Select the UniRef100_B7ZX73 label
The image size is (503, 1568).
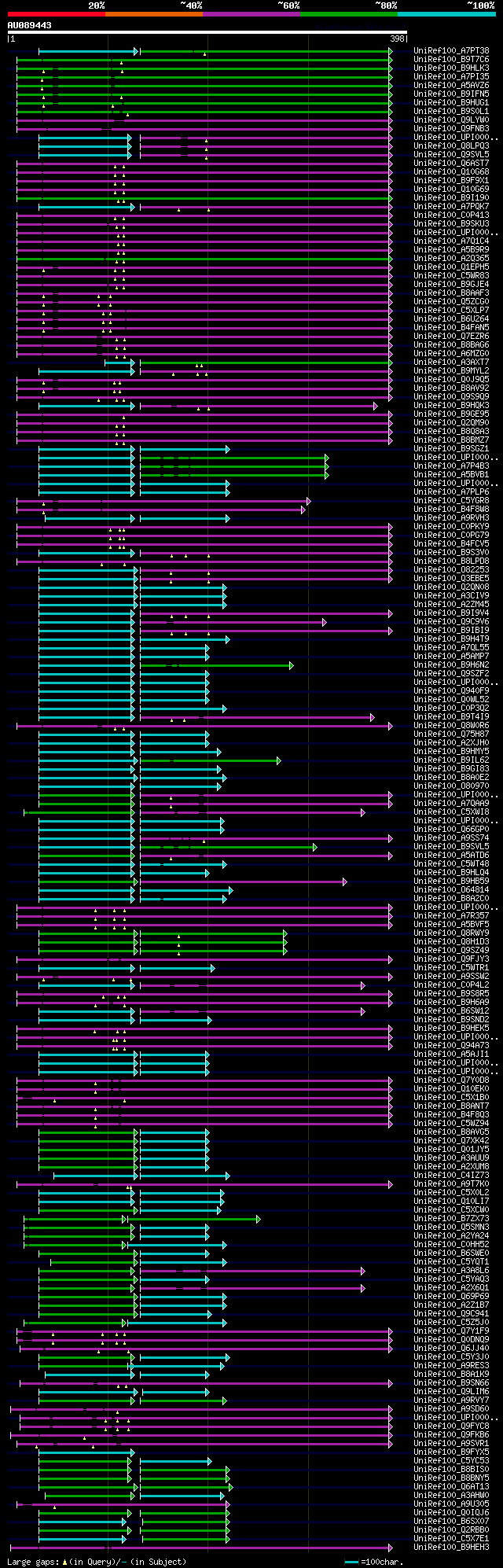tap(451, 1218)
